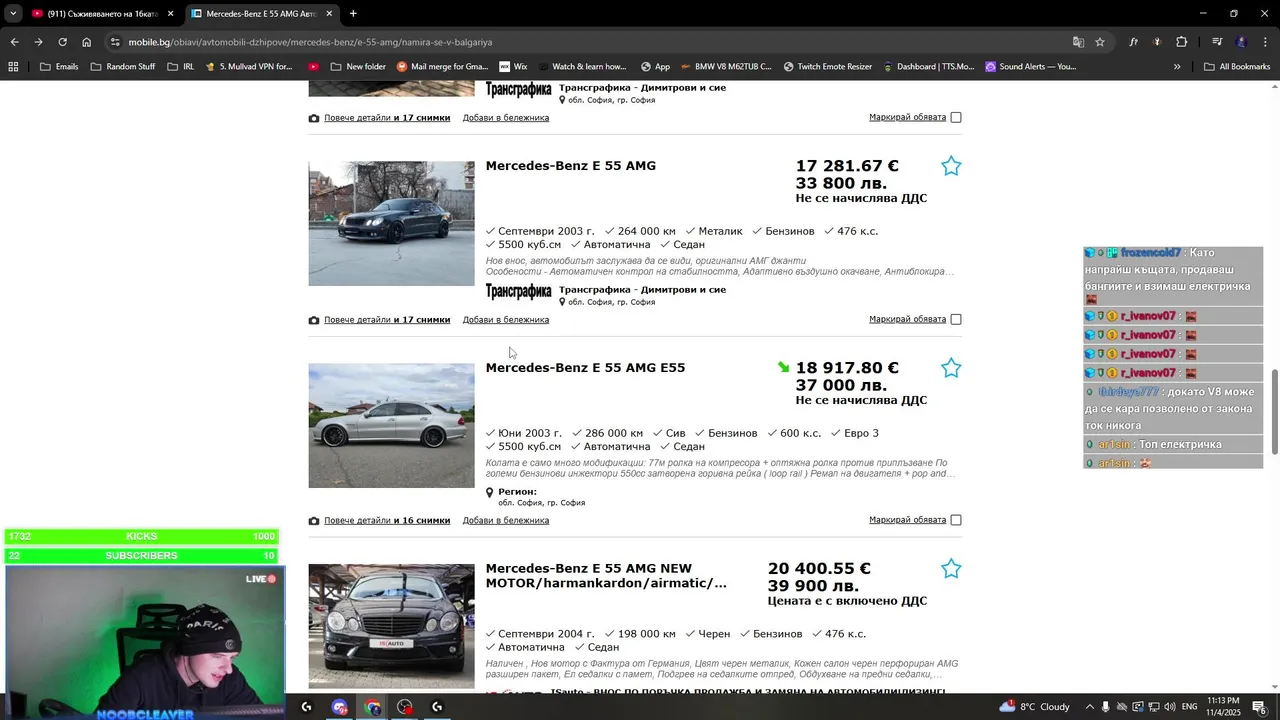Open Повече детайли и 16 снимки link
Viewport: 1280px width, 720px height.
[x=387, y=521]
